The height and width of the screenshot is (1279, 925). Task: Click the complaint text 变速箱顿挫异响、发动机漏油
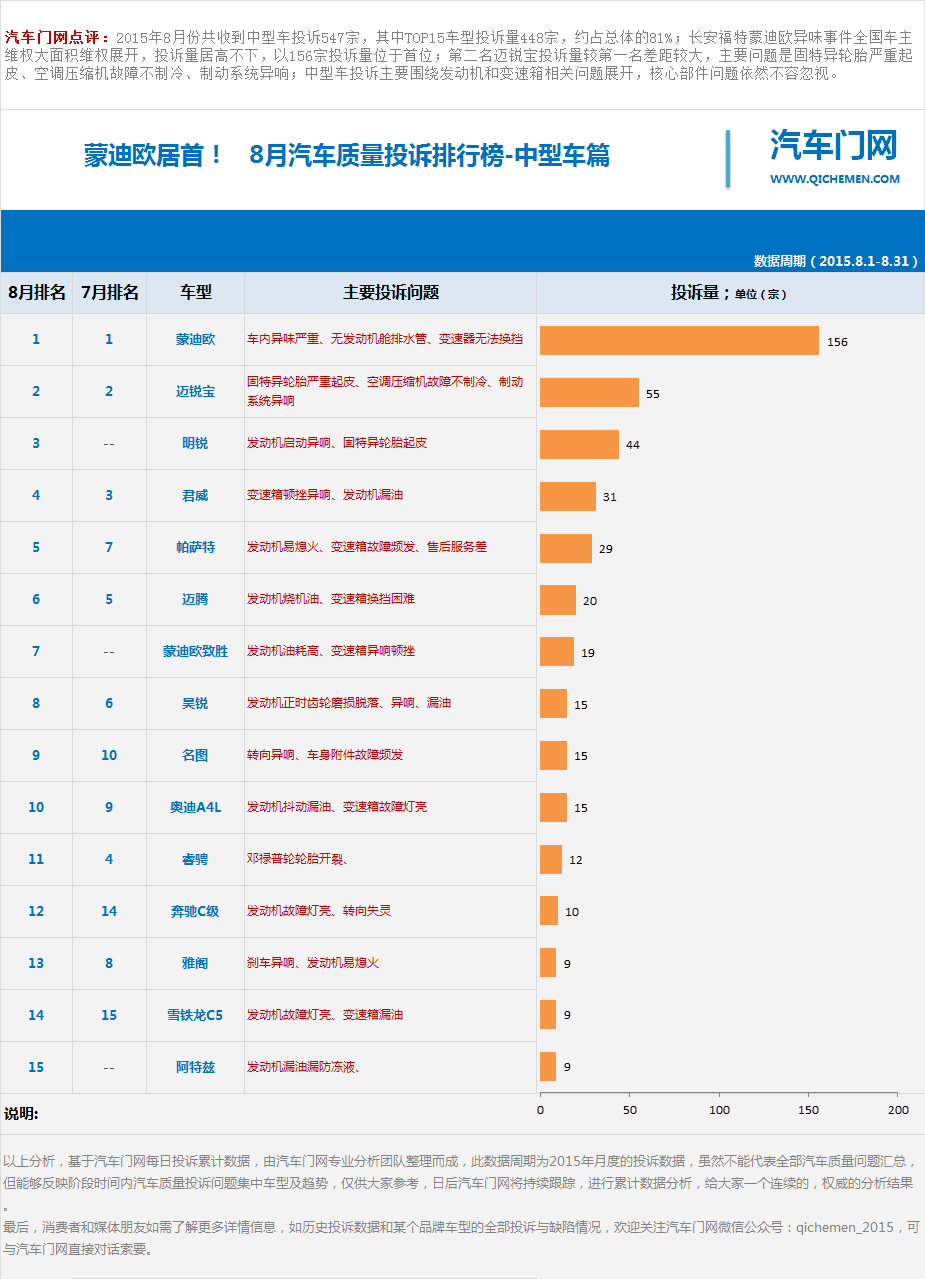tap(325, 495)
